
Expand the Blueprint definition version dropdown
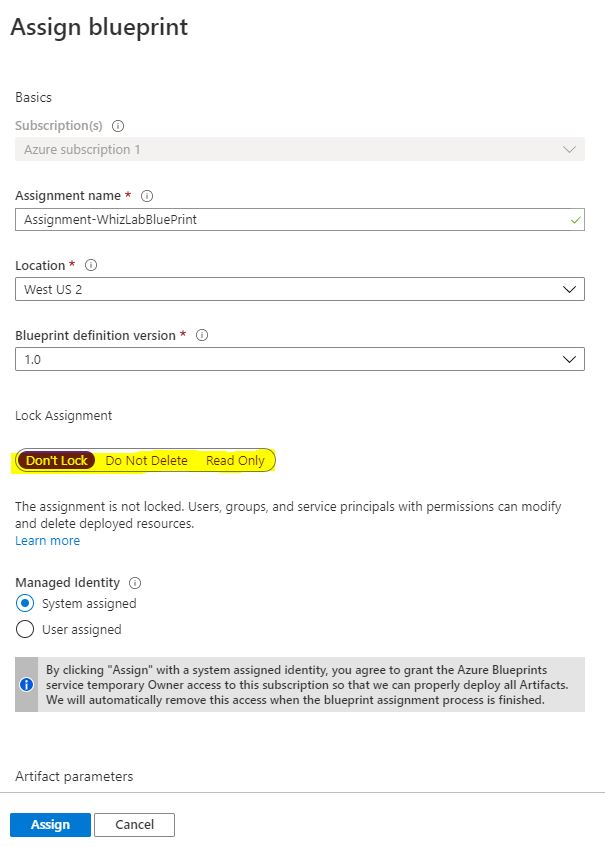coord(300,359)
